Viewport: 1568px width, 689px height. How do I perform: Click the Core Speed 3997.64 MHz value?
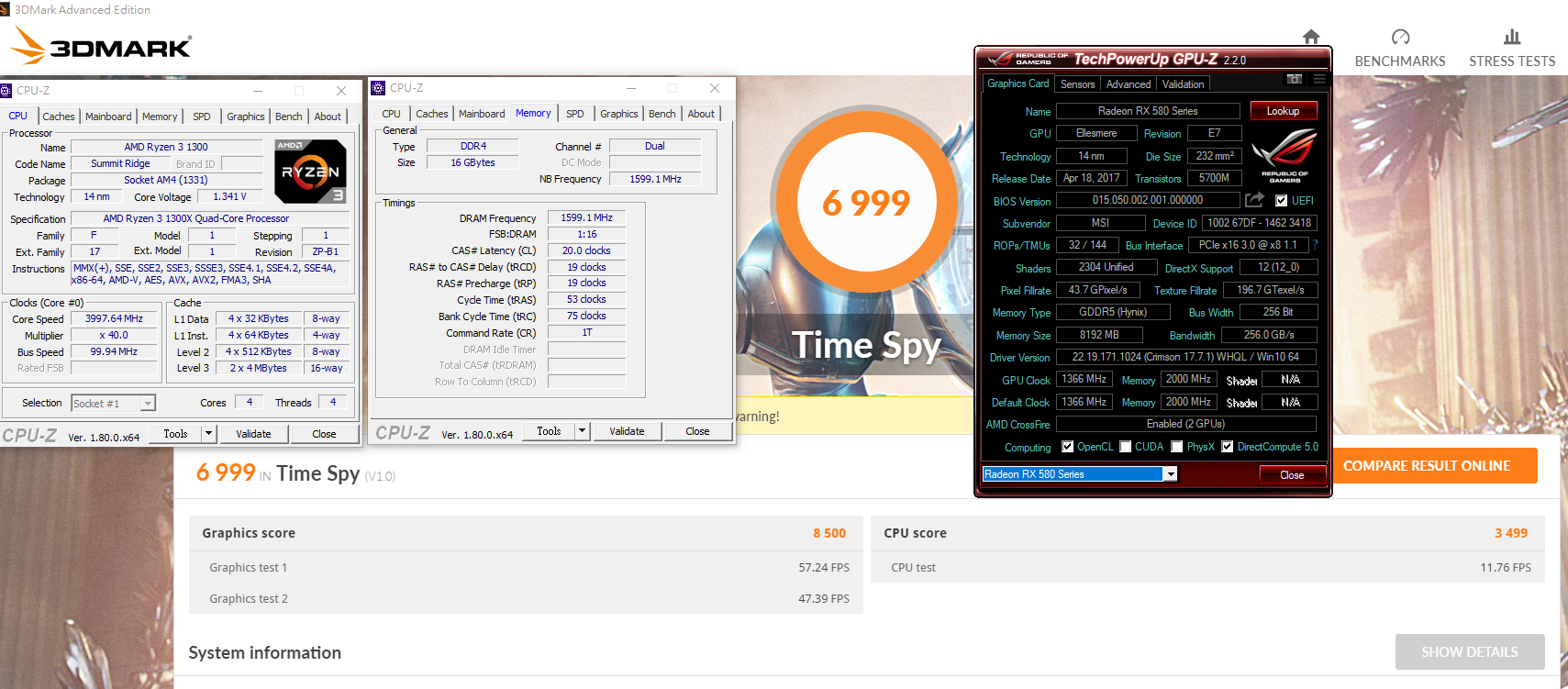[114, 318]
